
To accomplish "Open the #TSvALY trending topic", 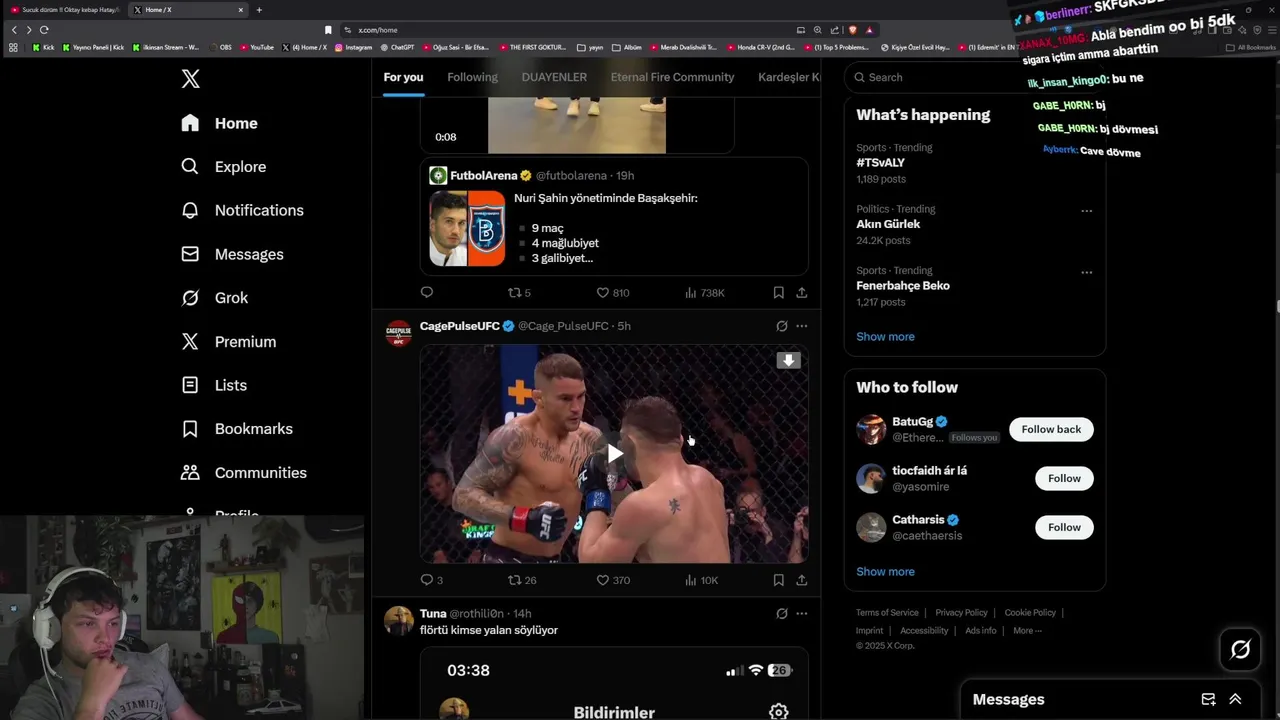I will pos(880,163).
